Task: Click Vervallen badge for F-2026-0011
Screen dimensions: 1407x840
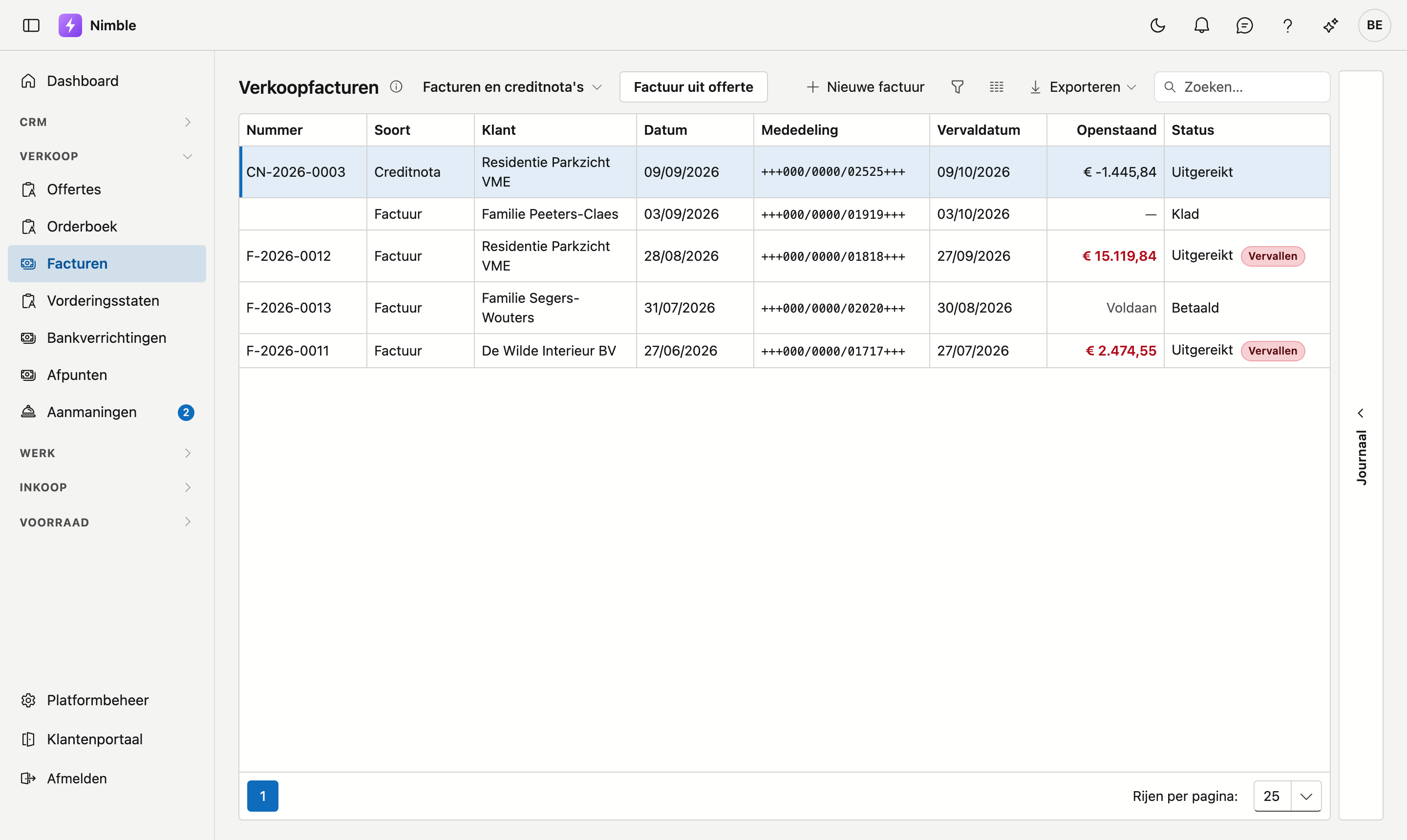Action: [1273, 351]
